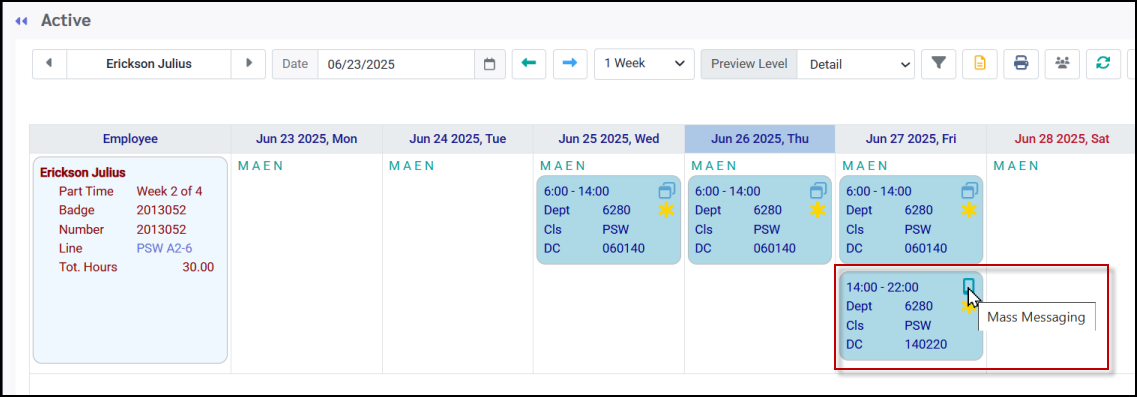Click the green previous-week arrow
This screenshot has height=397, width=1137.
[x=529, y=64]
